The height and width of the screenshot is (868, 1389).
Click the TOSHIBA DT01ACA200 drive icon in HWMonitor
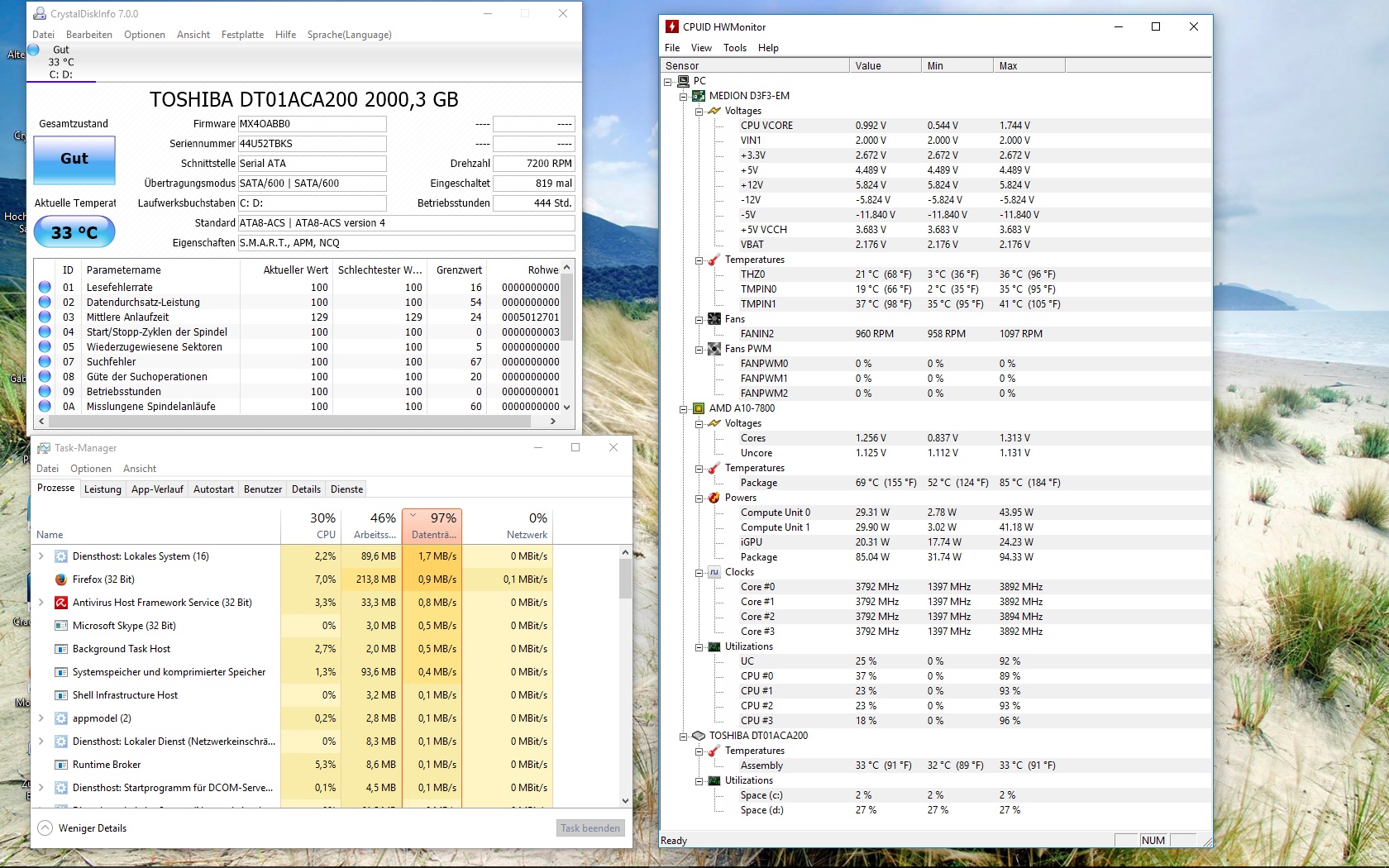[x=699, y=736]
